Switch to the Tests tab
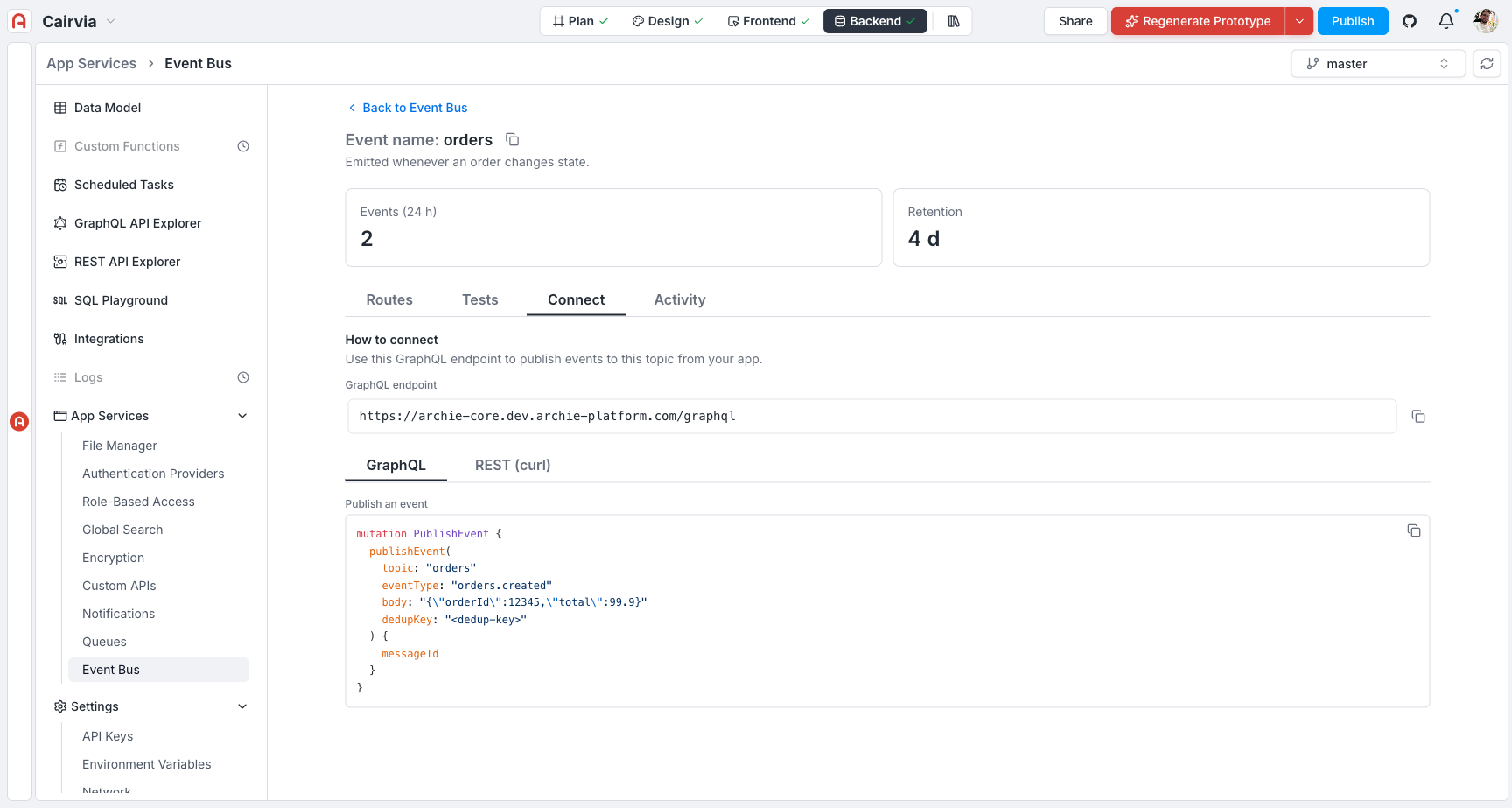Screen dimensions: 1512x808 tap(480, 299)
